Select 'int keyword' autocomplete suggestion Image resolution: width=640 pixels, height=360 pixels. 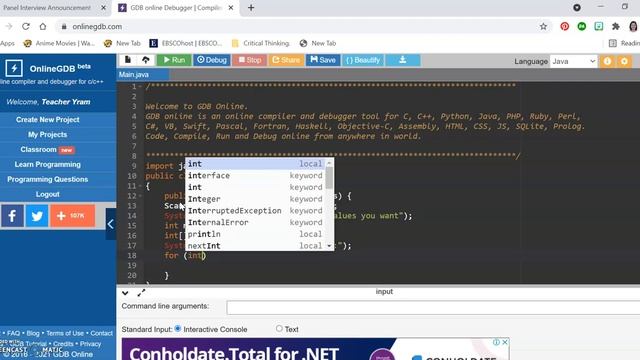(256, 187)
